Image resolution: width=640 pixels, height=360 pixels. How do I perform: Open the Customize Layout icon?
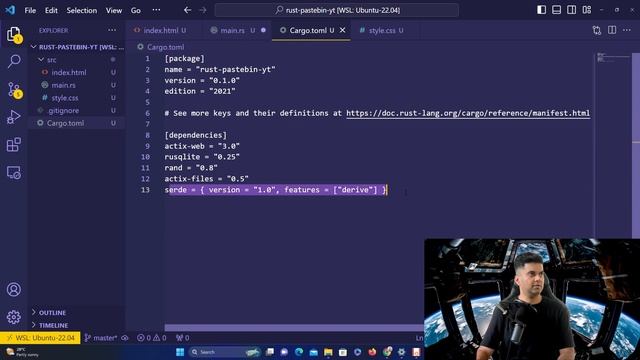587,10
